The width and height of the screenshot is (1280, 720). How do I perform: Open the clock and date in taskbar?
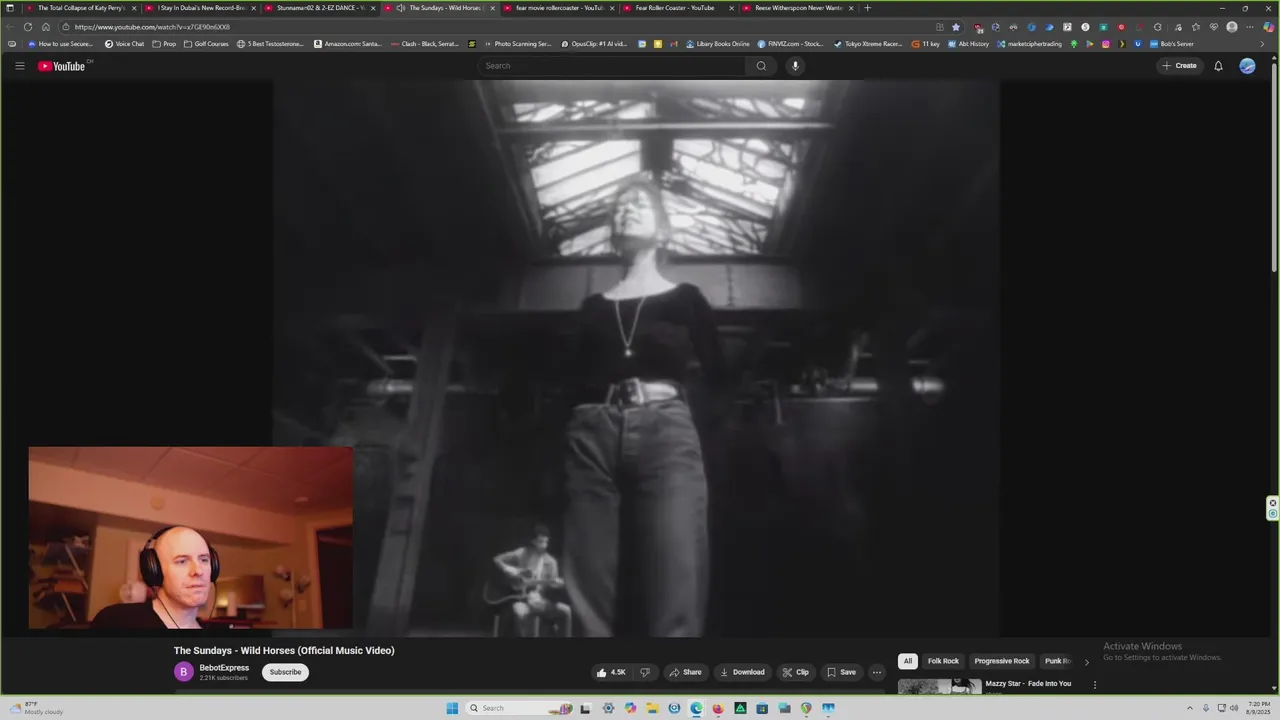point(1258,708)
